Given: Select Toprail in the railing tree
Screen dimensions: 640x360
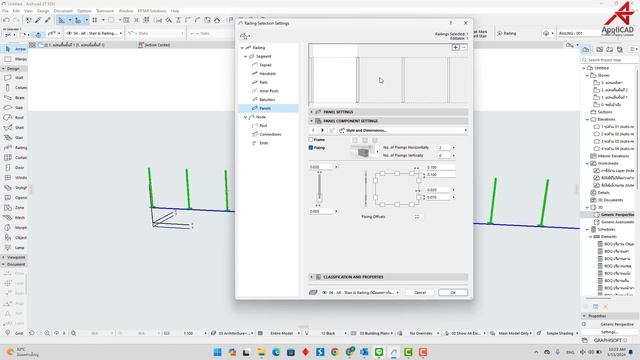Looking at the screenshot, I should 265,65.
